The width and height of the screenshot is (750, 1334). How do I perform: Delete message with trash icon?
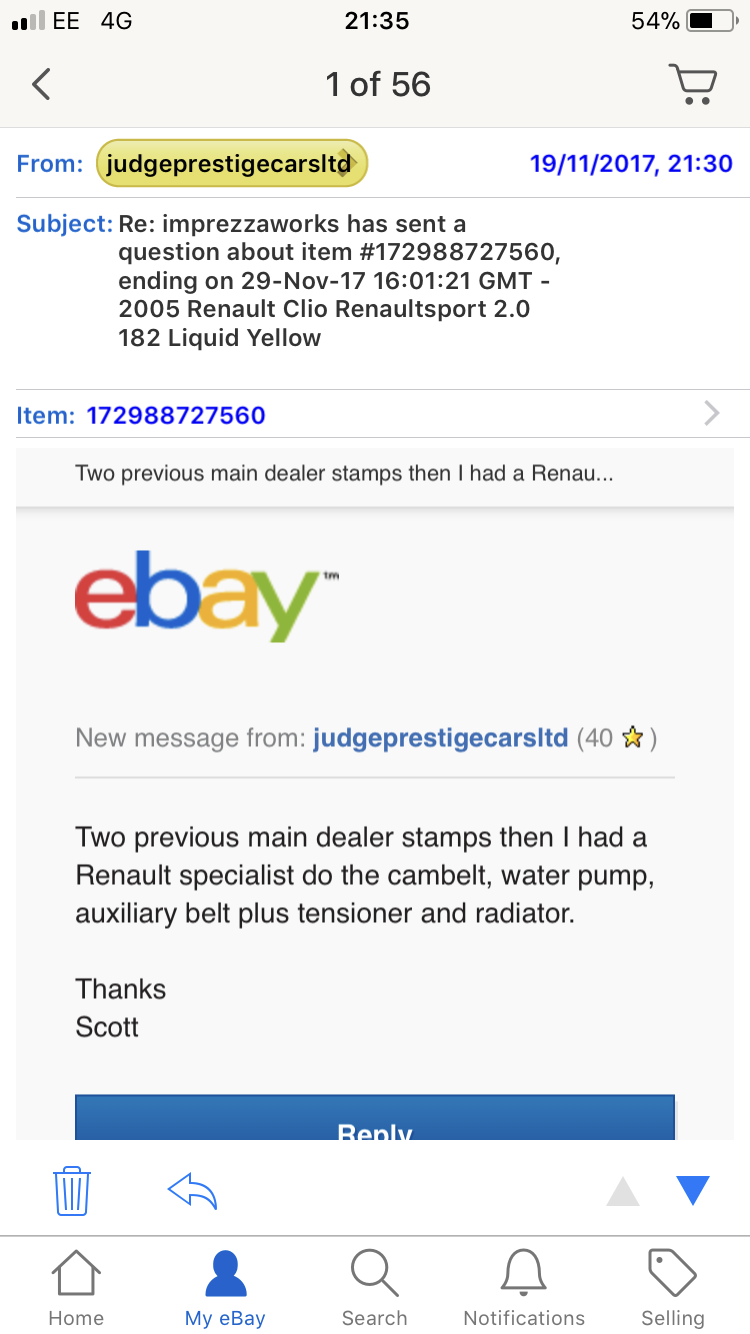(x=72, y=1190)
